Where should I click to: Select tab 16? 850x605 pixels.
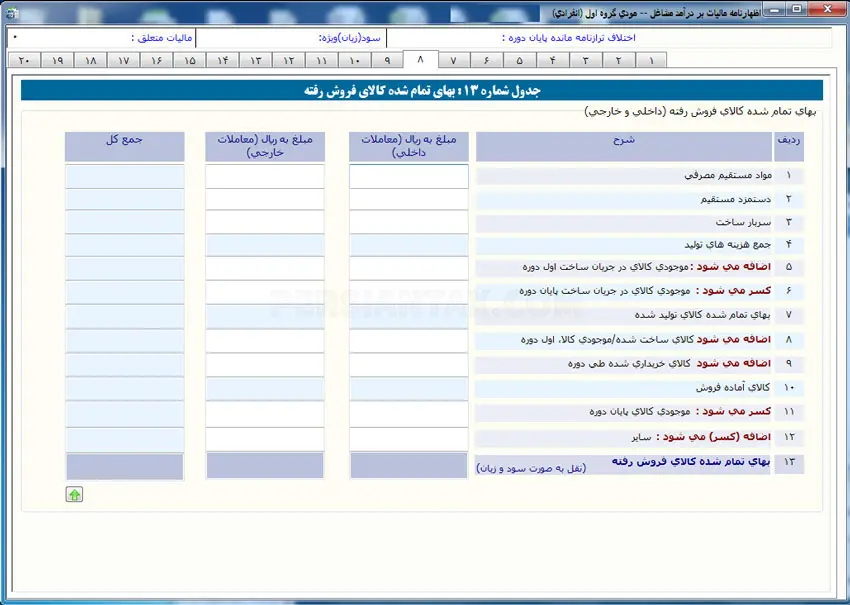(x=156, y=60)
